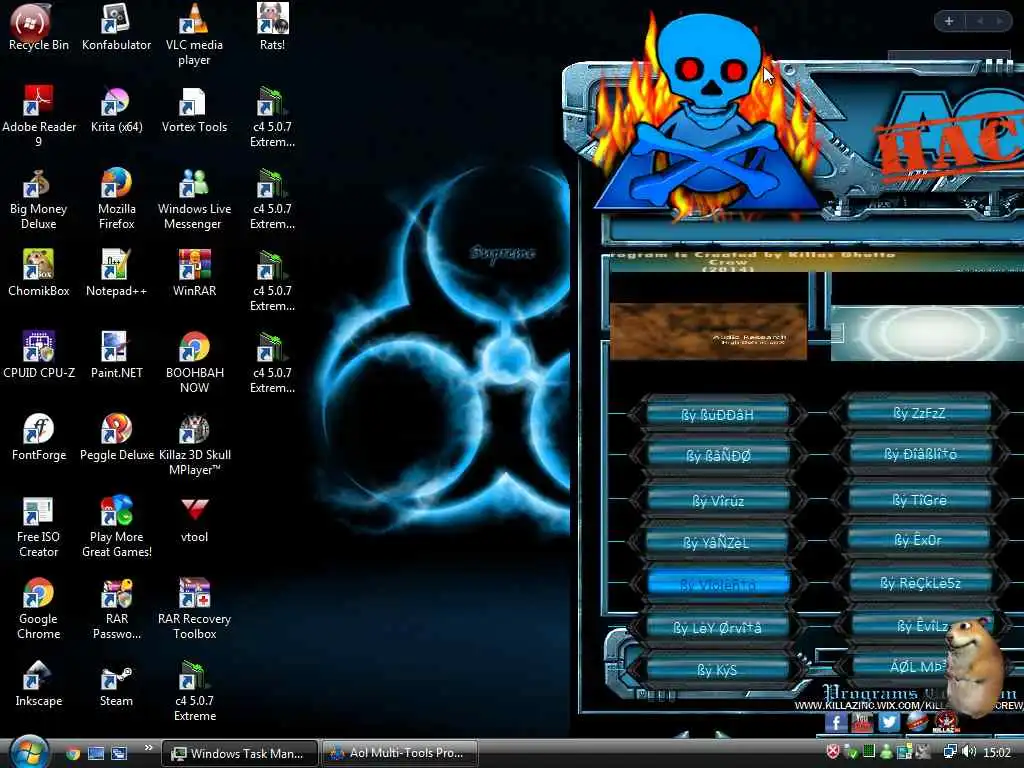This screenshot has width=1024, height=768.
Task: Open Inkscape from the desktop
Action: coord(38,684)
